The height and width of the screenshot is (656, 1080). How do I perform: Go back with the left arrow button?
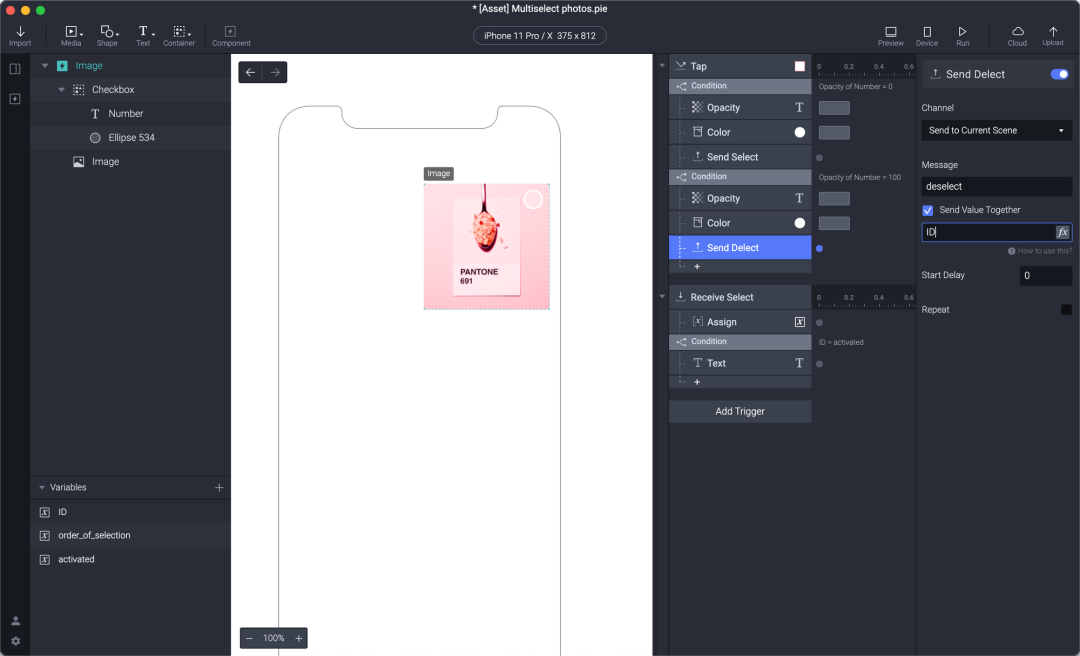point(250,72)
